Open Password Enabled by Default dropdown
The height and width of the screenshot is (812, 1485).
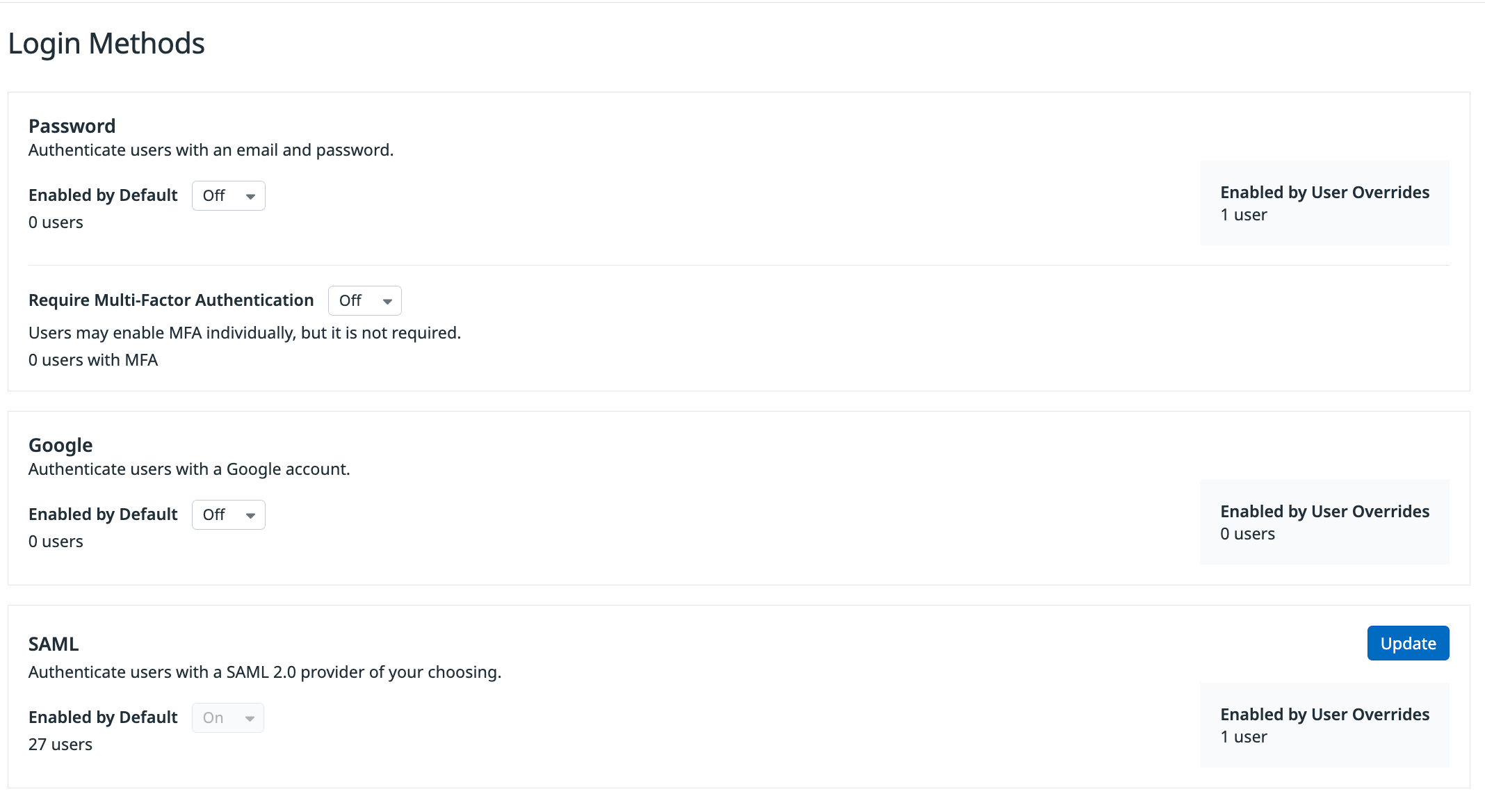(228, 196)
